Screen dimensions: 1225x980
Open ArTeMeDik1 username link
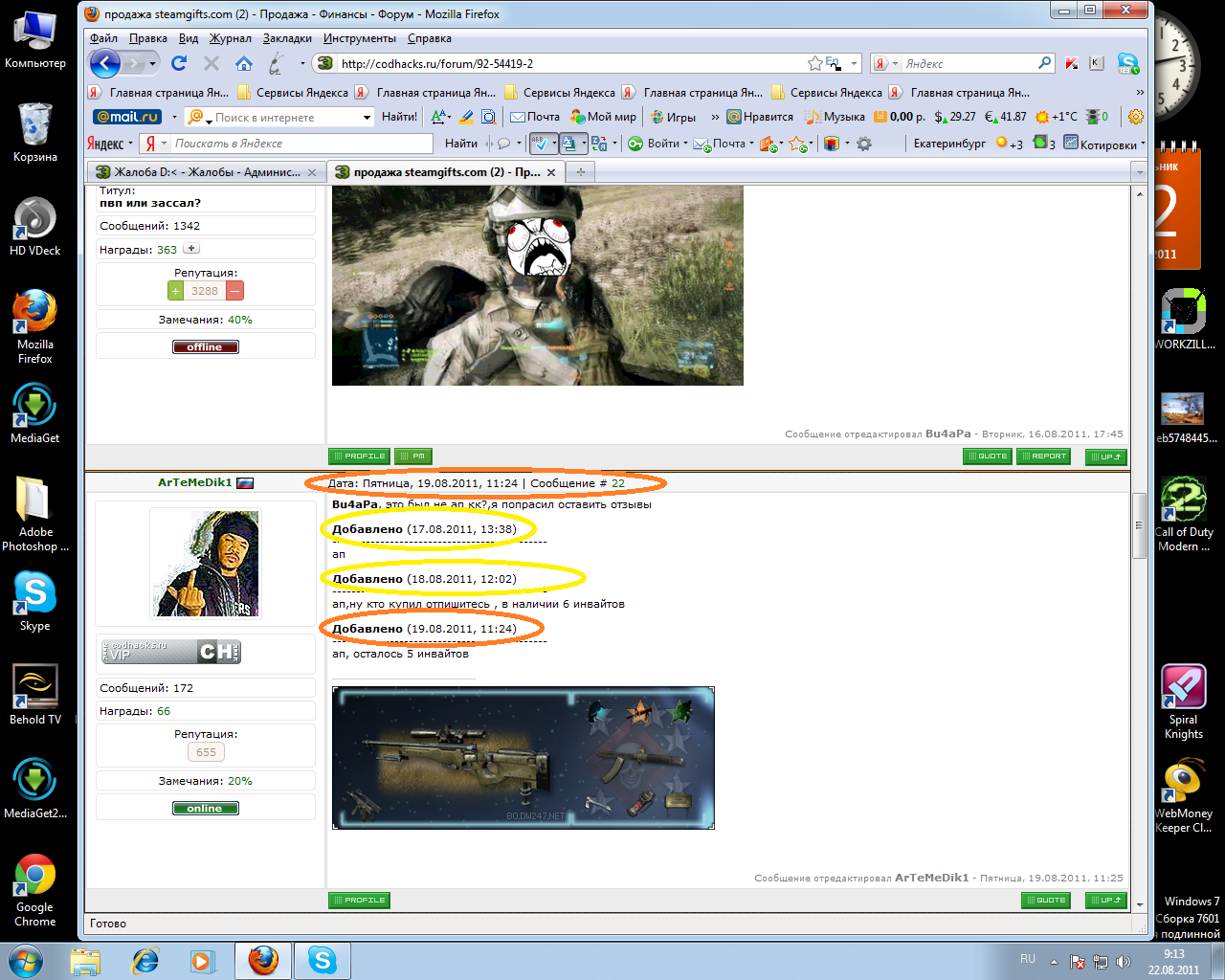click(195, 482)
